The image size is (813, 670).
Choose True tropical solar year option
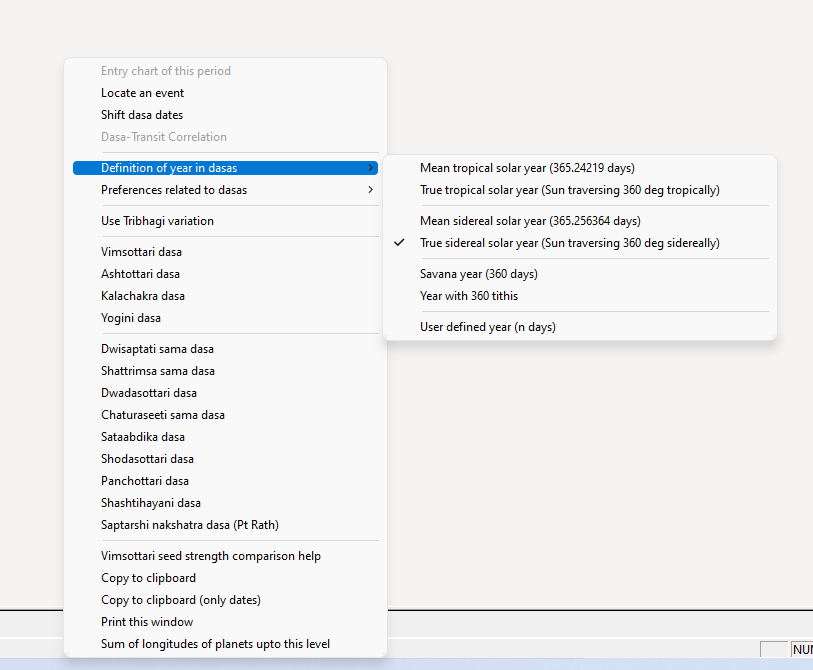(580, 190)
